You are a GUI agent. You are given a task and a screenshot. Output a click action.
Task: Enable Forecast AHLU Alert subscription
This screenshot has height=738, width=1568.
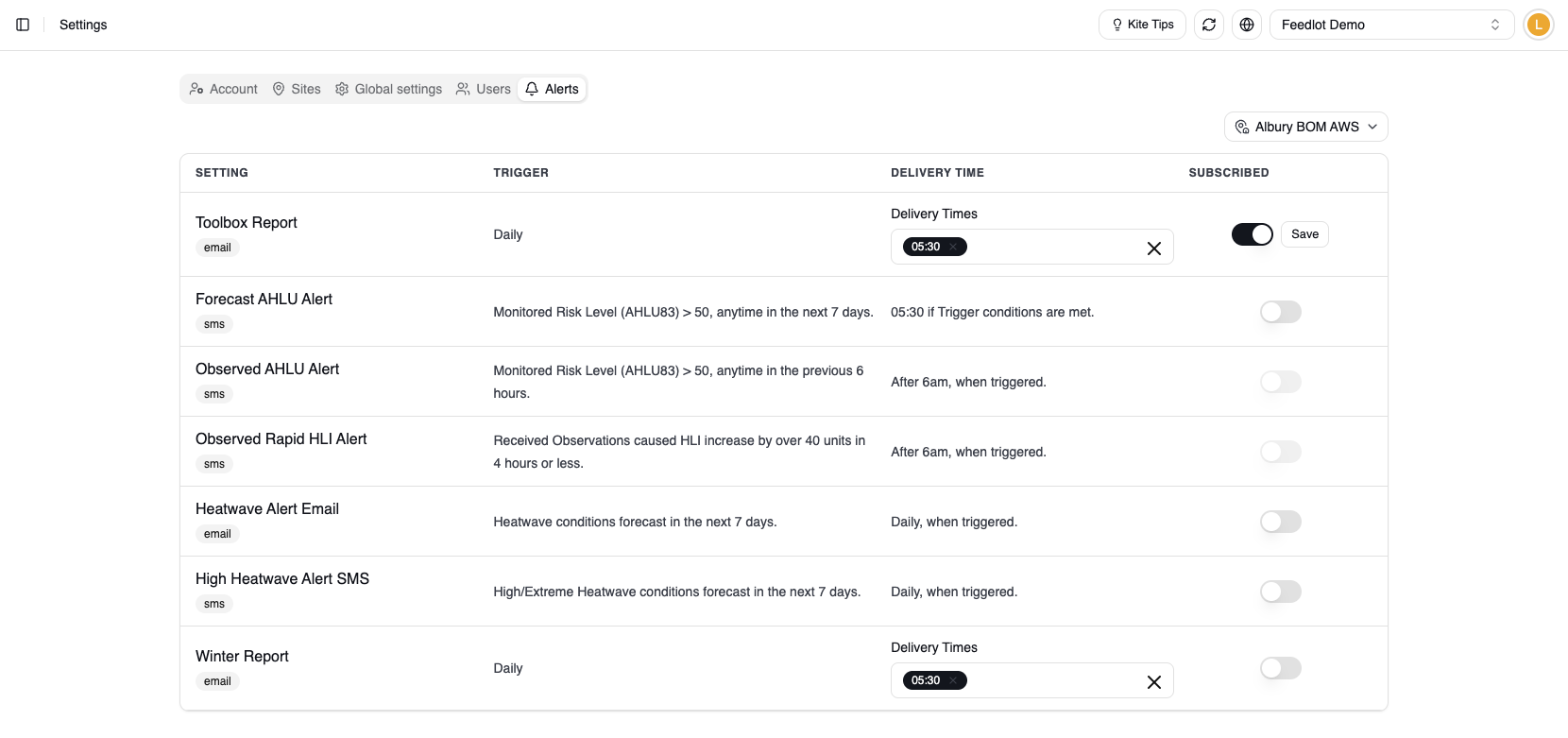(x=1281, y=312)
